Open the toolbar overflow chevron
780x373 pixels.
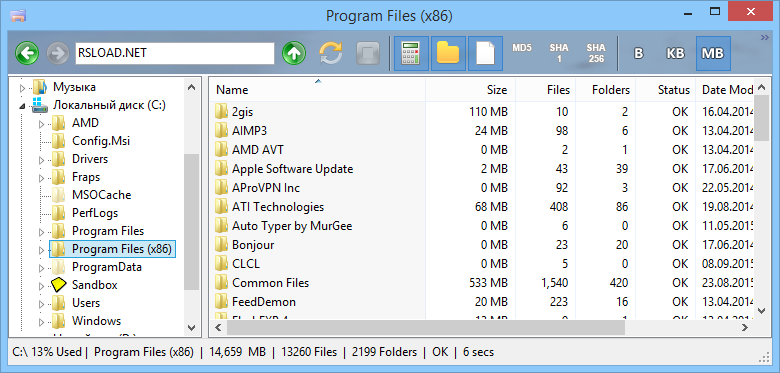(765, 38)
